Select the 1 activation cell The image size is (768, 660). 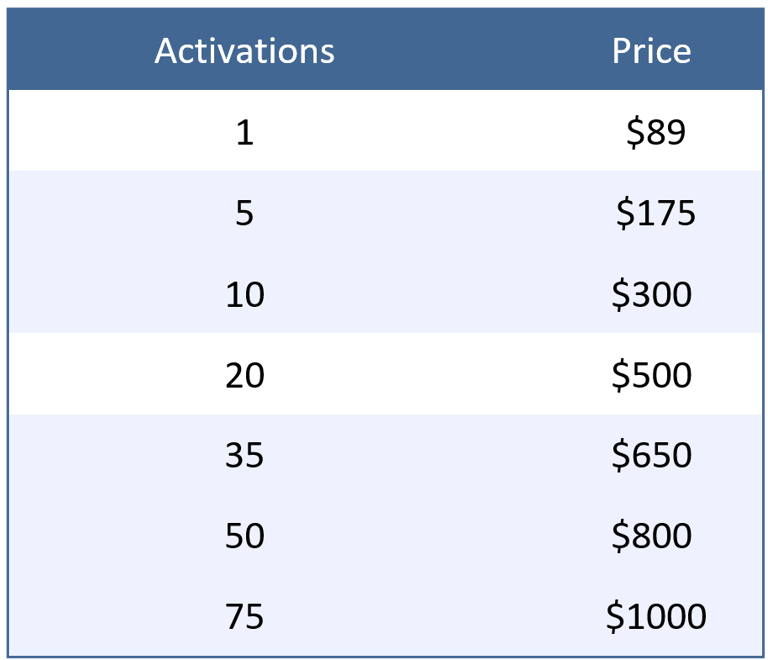244,132
